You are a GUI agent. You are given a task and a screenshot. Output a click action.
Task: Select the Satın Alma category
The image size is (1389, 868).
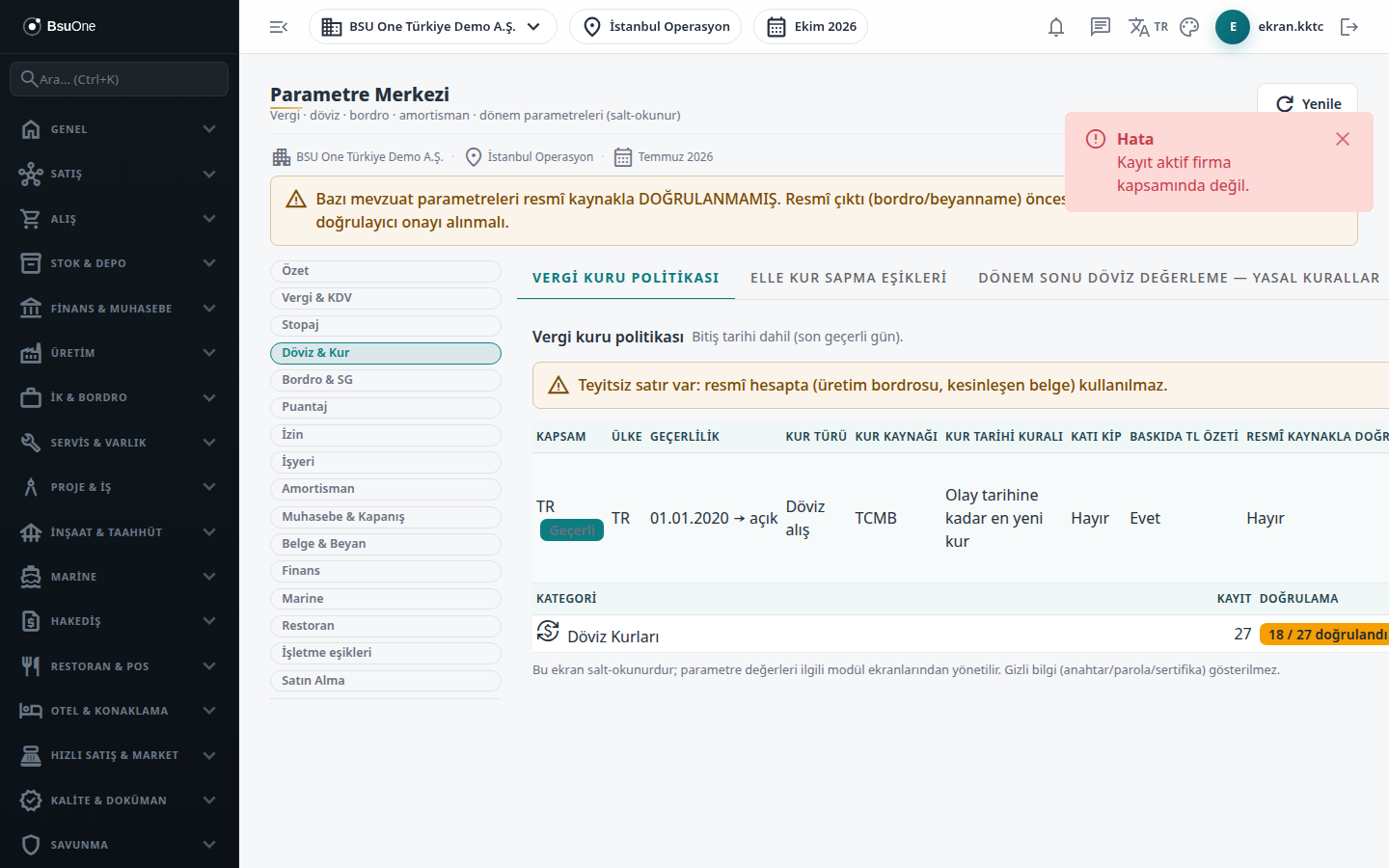pos(386,681)
